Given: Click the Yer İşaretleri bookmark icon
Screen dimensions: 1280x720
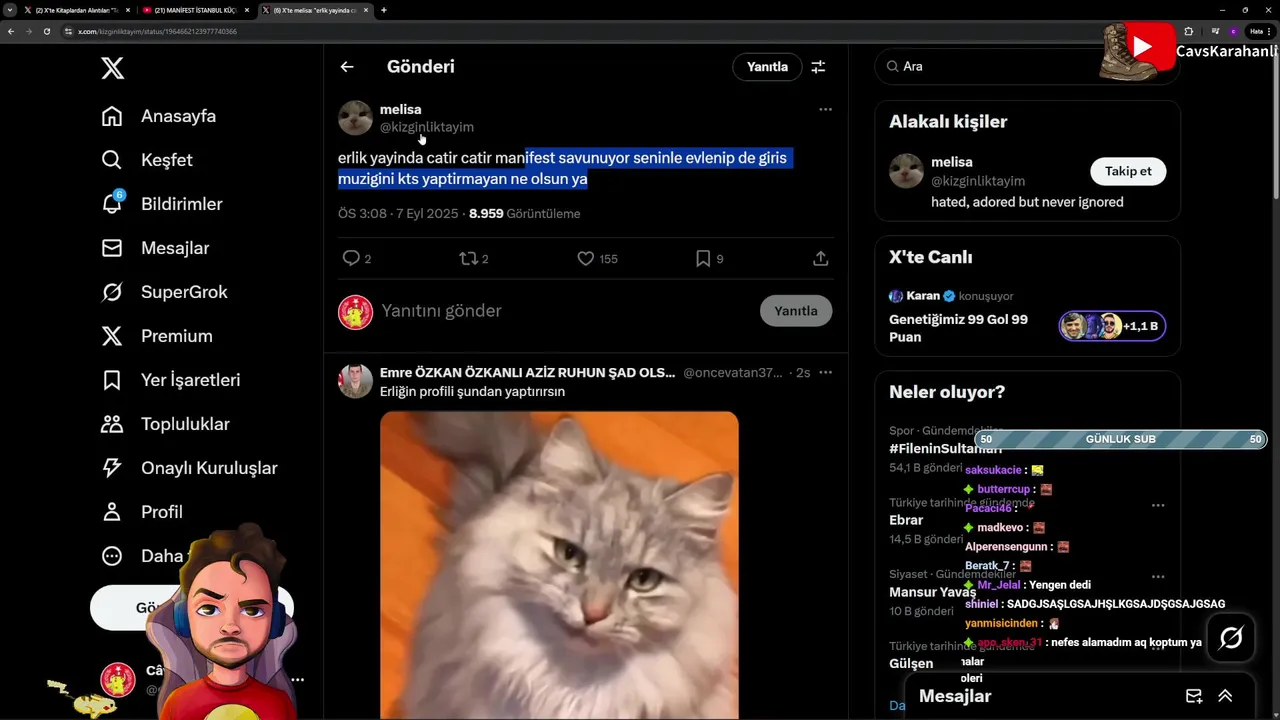Looking at the screenshot, I should point(112,380).
